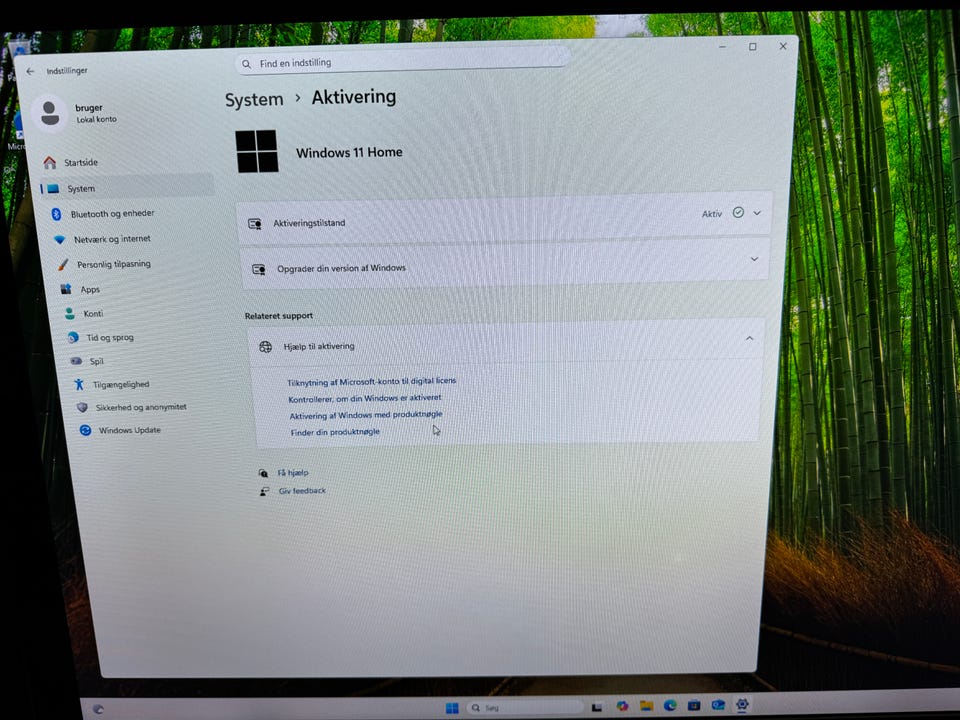Screen dimensions: 960x720
Task: Minimize the Settings window
Action: coord(722,47)
